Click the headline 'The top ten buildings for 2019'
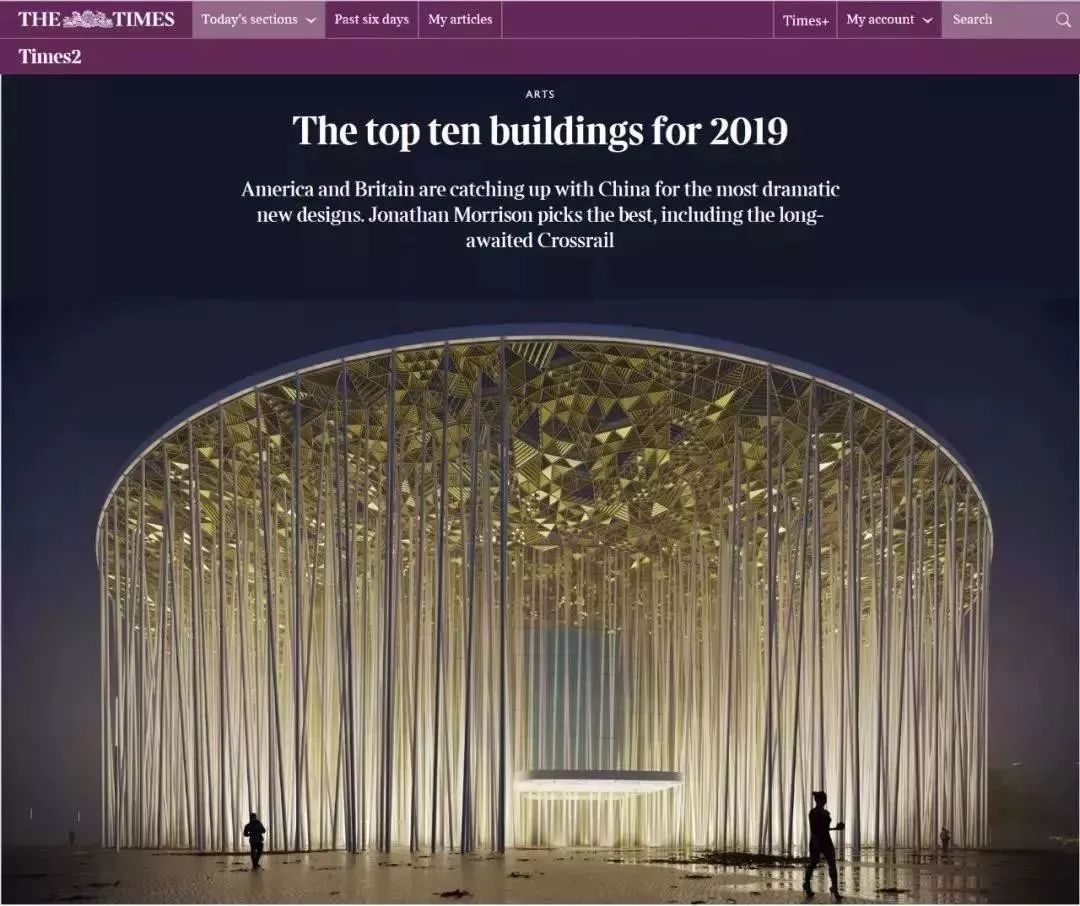Screen dimensions: 1080x906 coord(540,132)
